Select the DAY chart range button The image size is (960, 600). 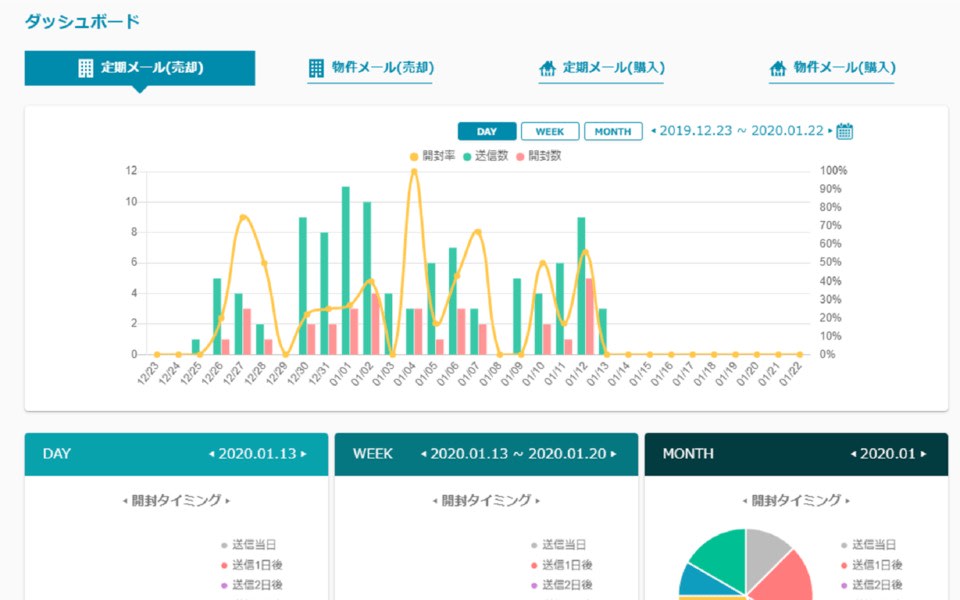pos(487,132)
